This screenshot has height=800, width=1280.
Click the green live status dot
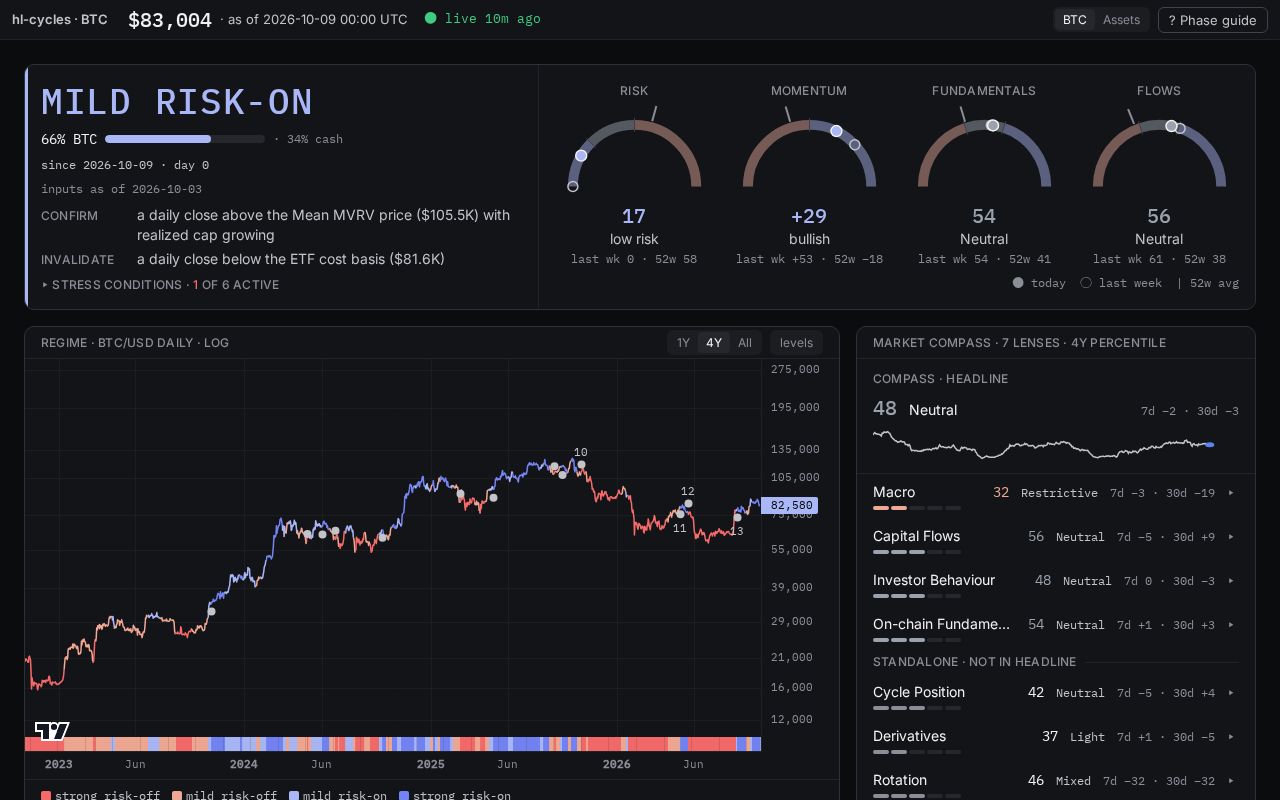pos(430,18)
